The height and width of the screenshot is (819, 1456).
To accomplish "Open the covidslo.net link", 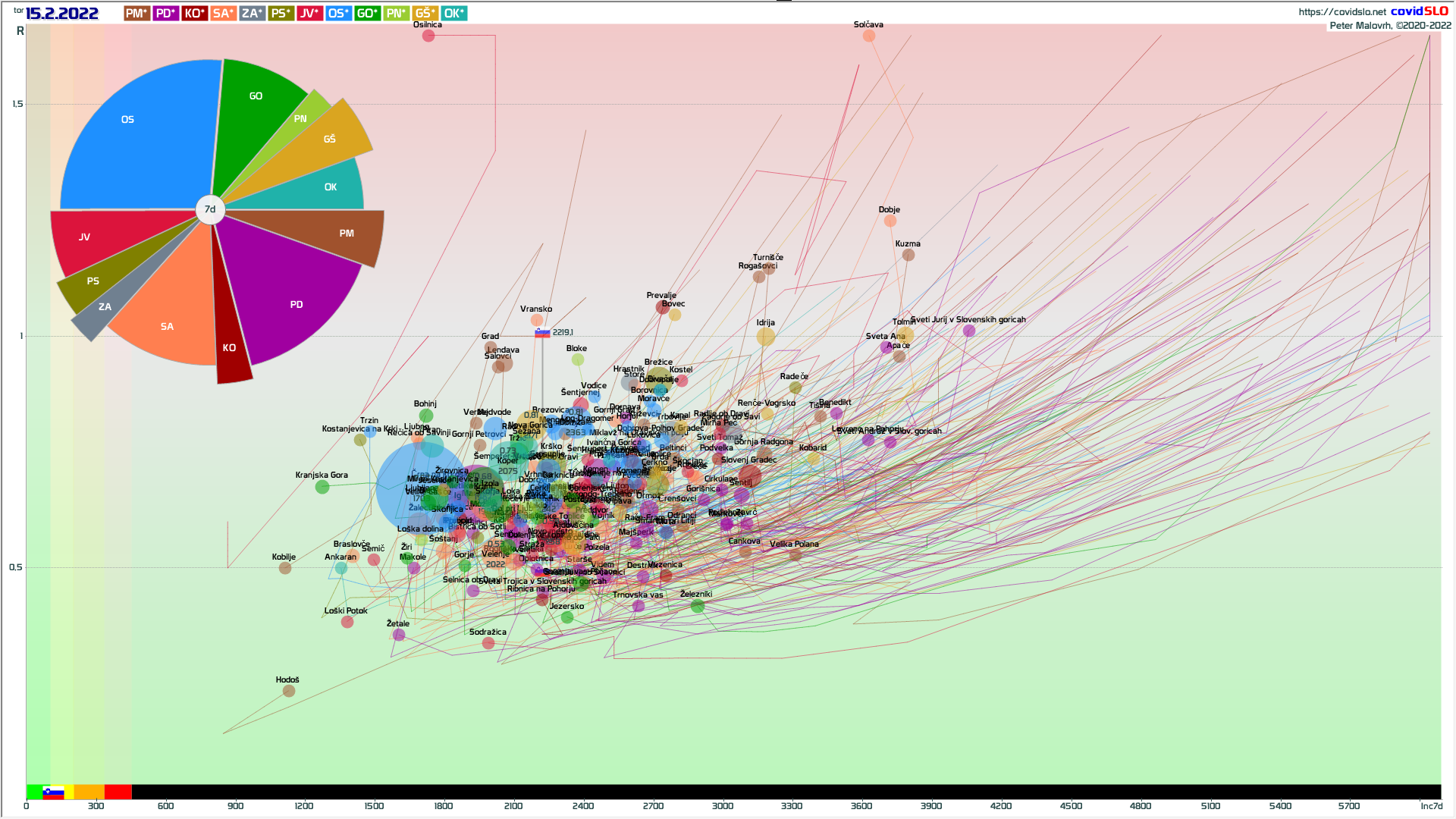I will [1341, 12].
